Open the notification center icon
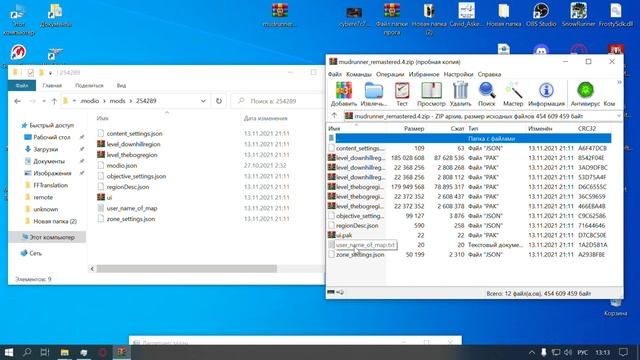640x360 pixels. [x=623, y=352]
